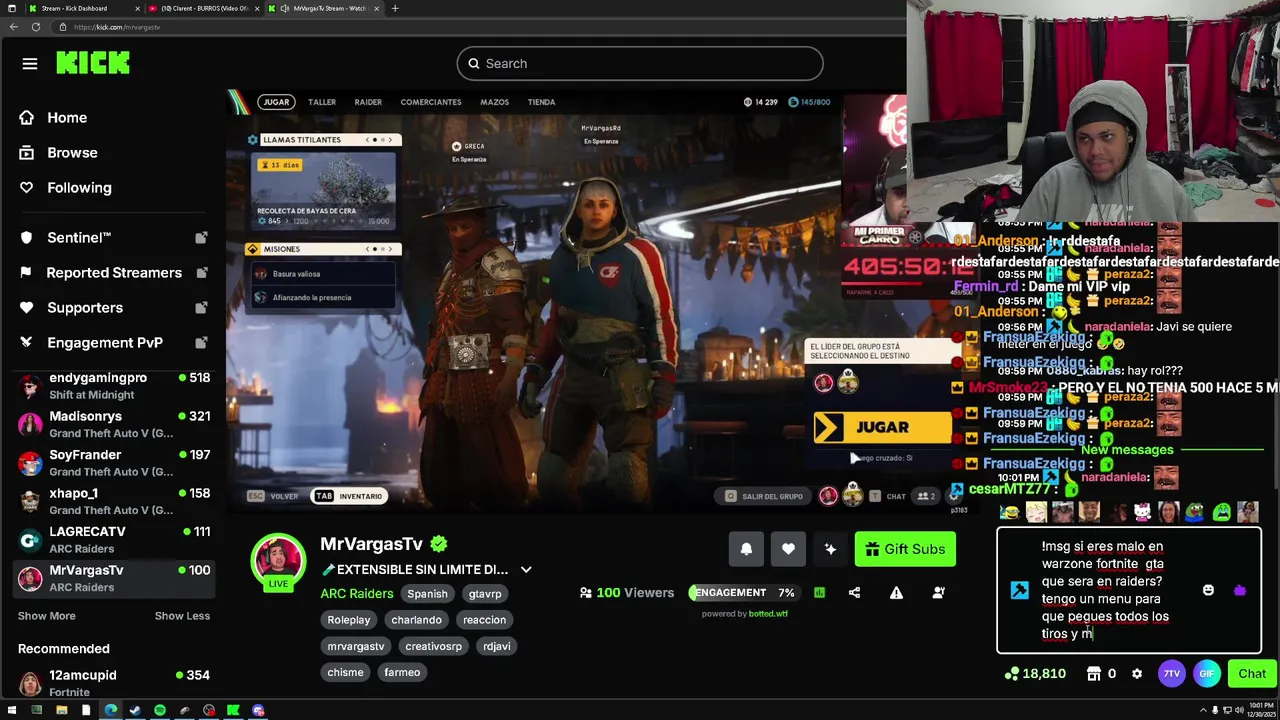Focus the chat message text box
This screenshot has width=1280, height=720.
[1105, 590]
